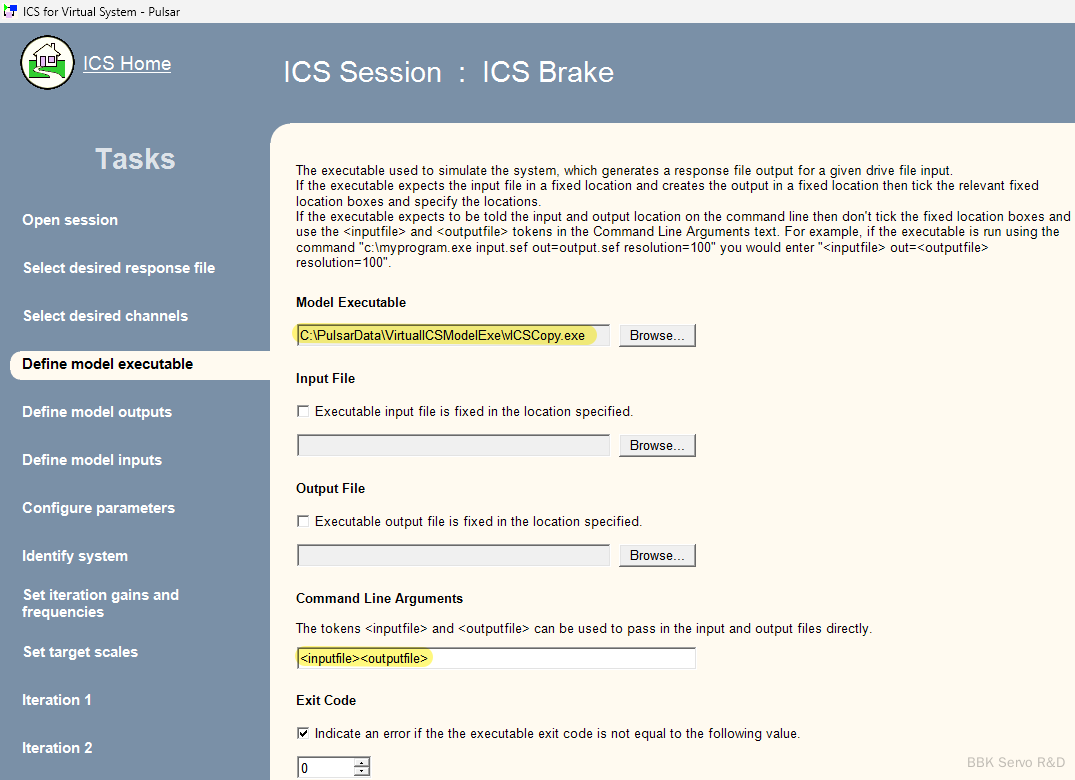This screenshot has width=1075, height=780.
Task: Click the ICS Home house icon
Action: (47, 62)
